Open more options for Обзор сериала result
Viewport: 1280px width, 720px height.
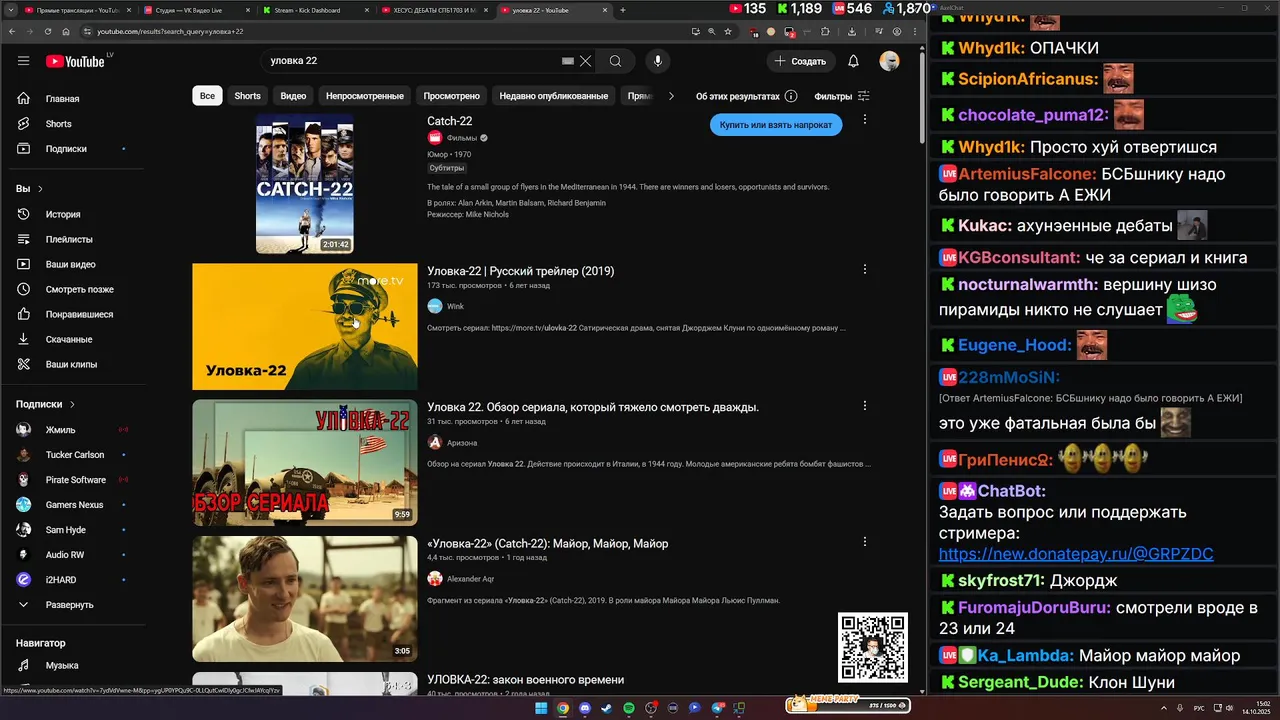coord(865,406)
